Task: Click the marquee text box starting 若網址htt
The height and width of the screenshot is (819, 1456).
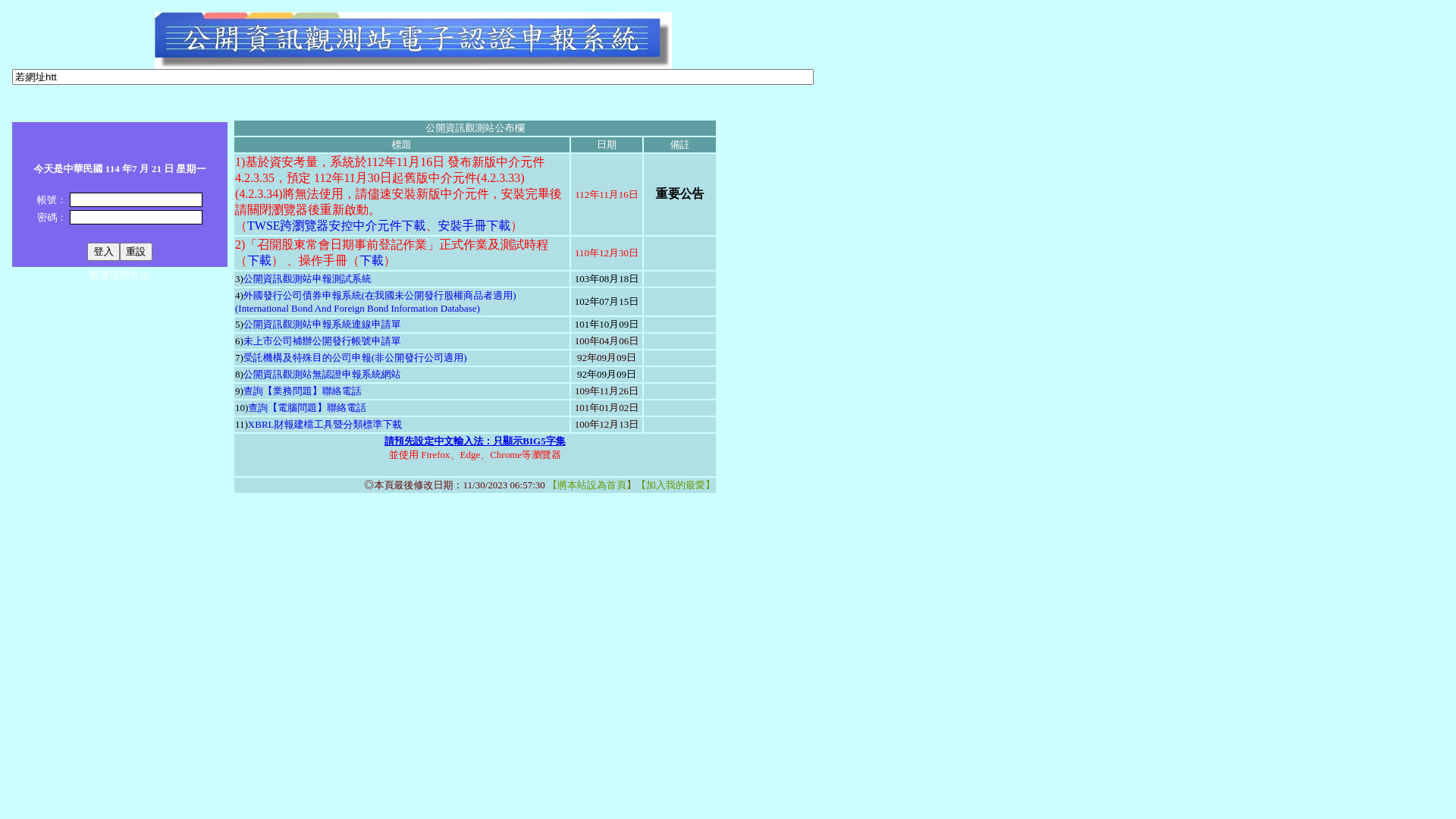Action: [413, 77]
